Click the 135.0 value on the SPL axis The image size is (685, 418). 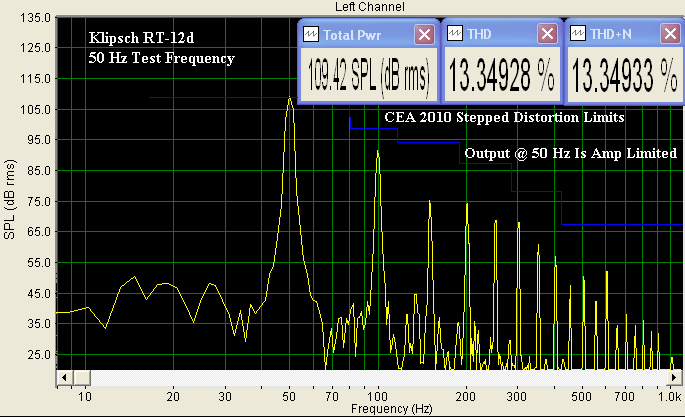pos(36,18)
